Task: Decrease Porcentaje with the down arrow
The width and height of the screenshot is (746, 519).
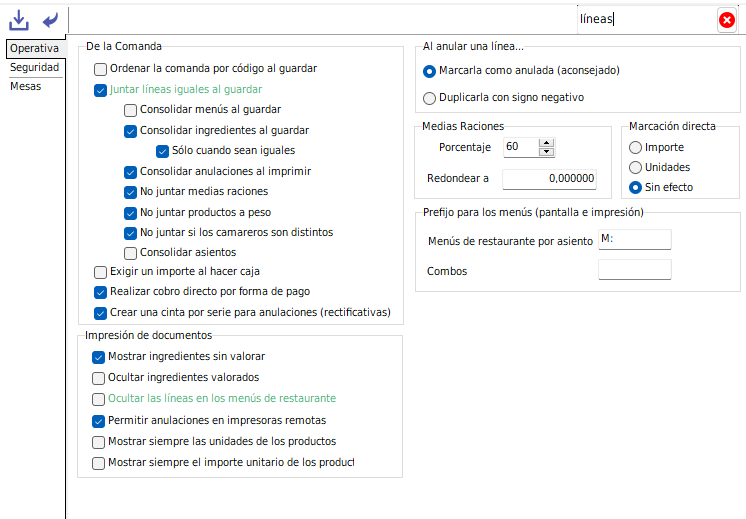Action: click(546, 152)
